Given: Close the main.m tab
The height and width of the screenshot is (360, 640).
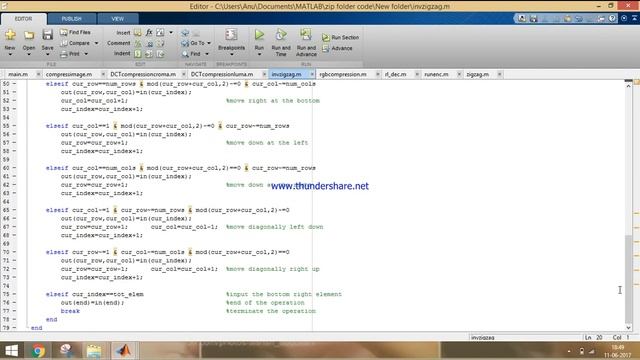Looking at the screenshot, I should [x=38, y=74].
